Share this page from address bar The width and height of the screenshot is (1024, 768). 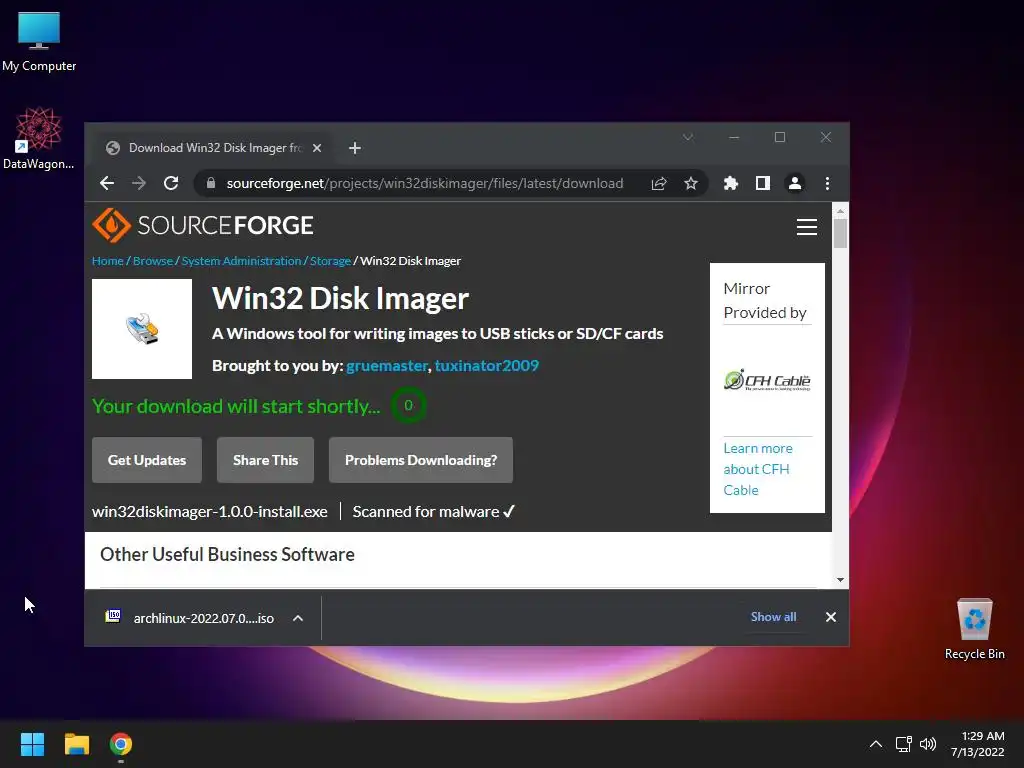pyautogui.click(x=659, y=184)
